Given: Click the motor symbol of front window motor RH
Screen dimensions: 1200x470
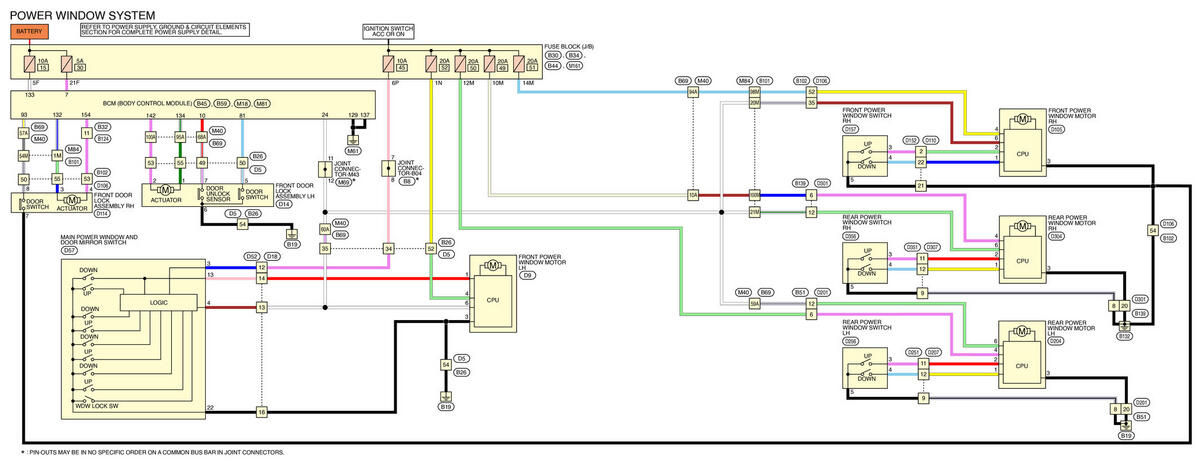Looking at the screenshot, I should click(x=1021, y=118).
